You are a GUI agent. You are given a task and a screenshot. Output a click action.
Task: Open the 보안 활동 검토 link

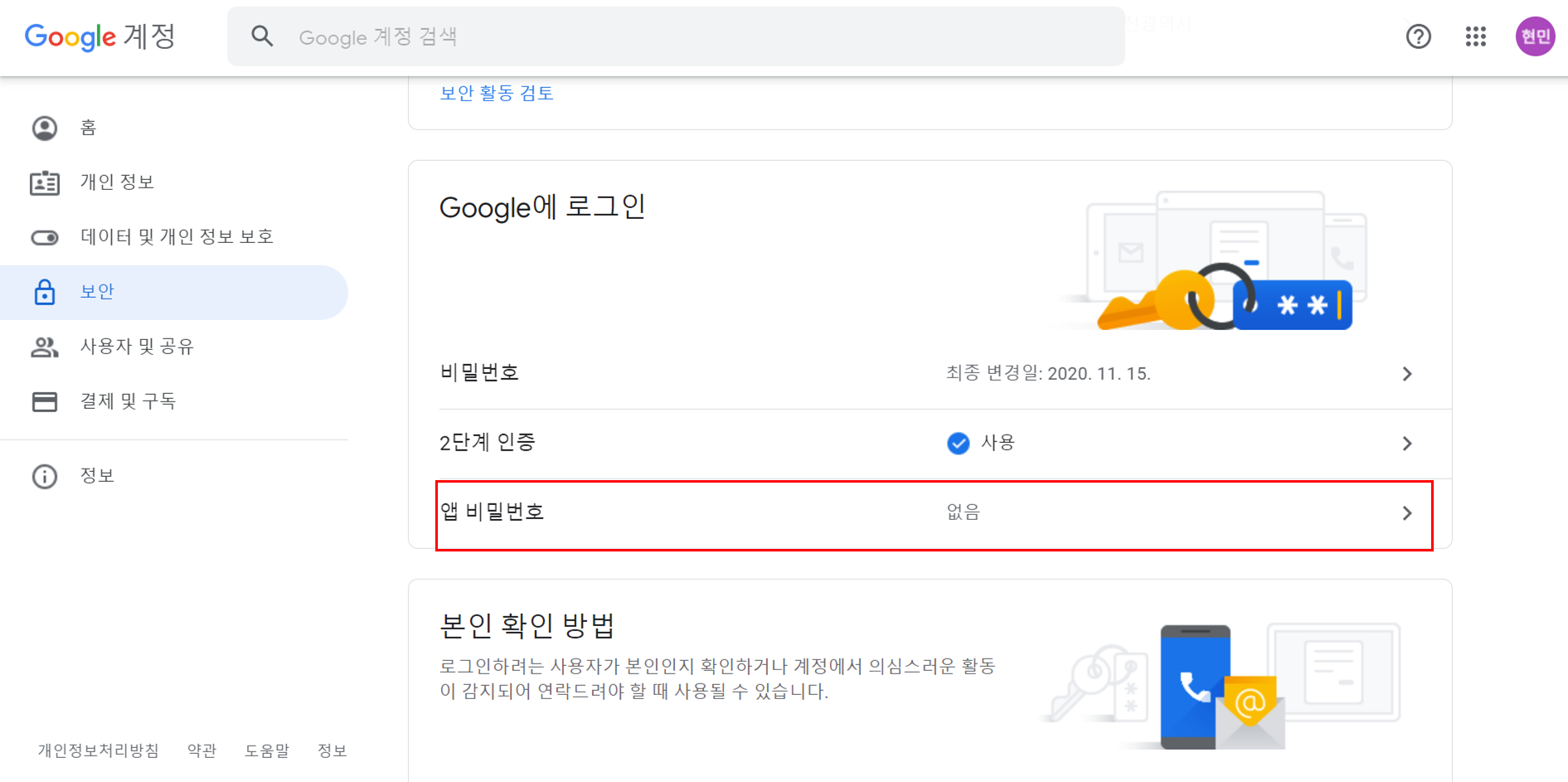(497, 93)
